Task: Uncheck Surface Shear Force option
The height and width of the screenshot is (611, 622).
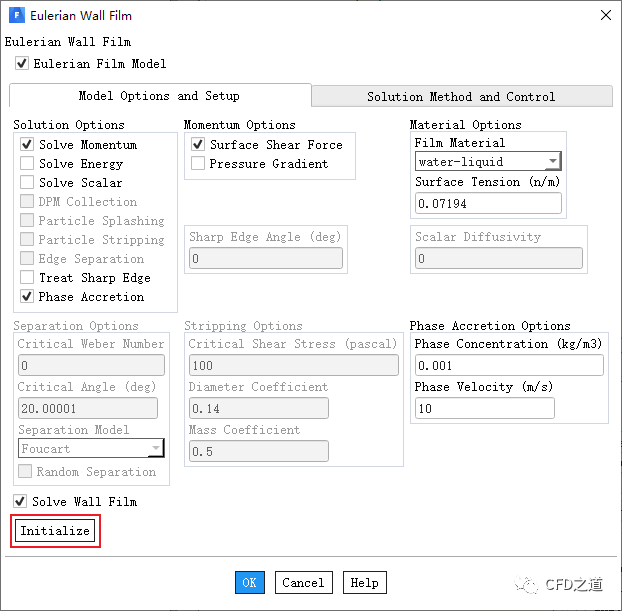Action: [198, 144]
